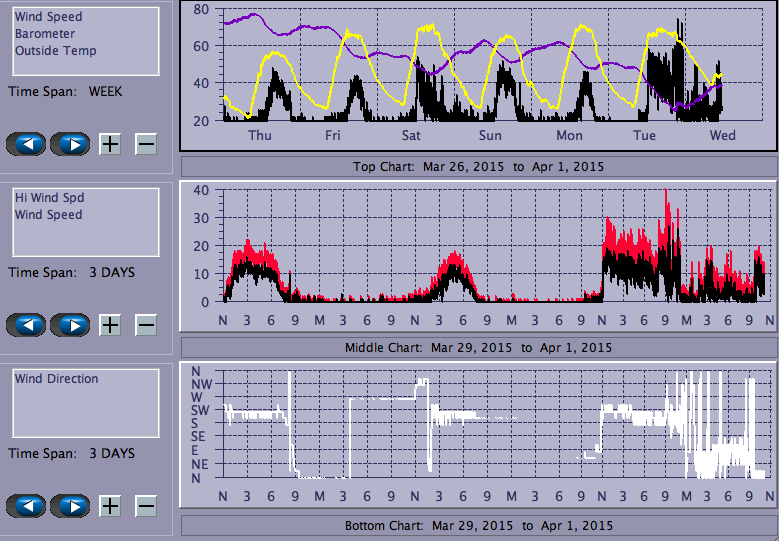Choose Wind Speed in the middle chart list
The height and width of the screenshot is (541, 779).
coord(48,215)
